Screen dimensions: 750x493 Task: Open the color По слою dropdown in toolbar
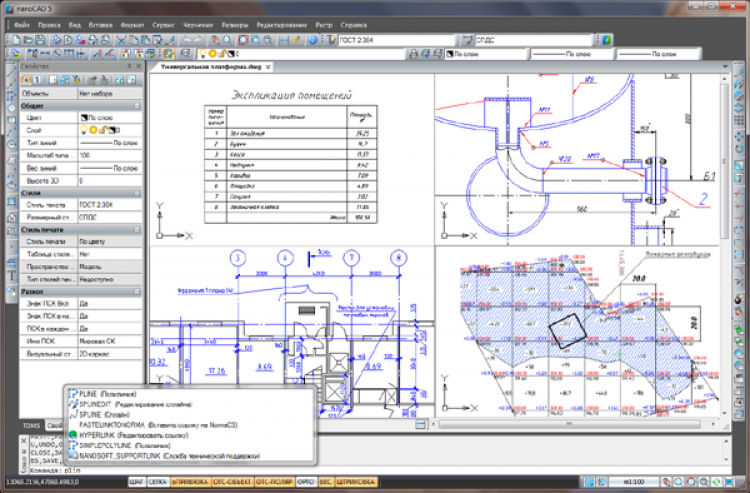(487, 54)
